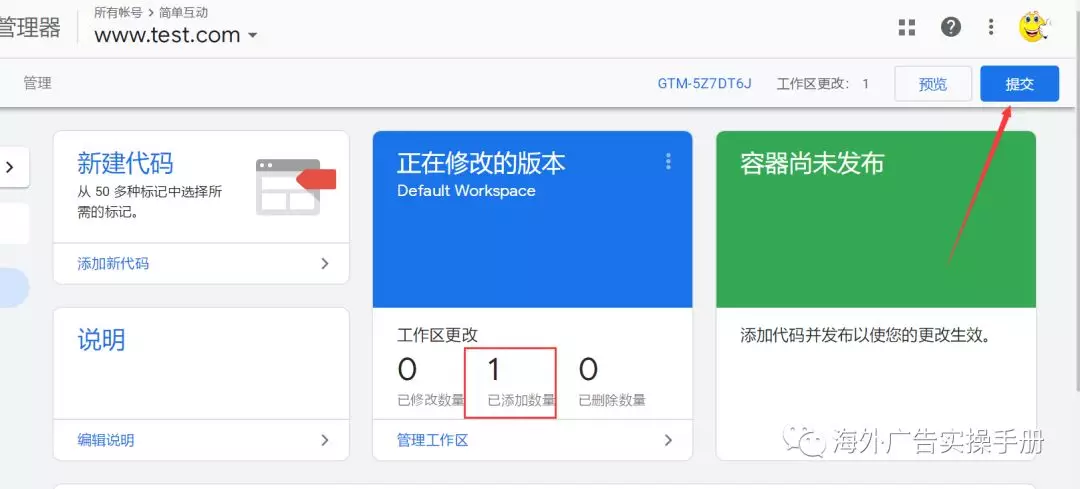Click the 所有帐号 breadcrumb
Image resolution: width=1080 pixels, height=489 pixels.
[118, 12]
